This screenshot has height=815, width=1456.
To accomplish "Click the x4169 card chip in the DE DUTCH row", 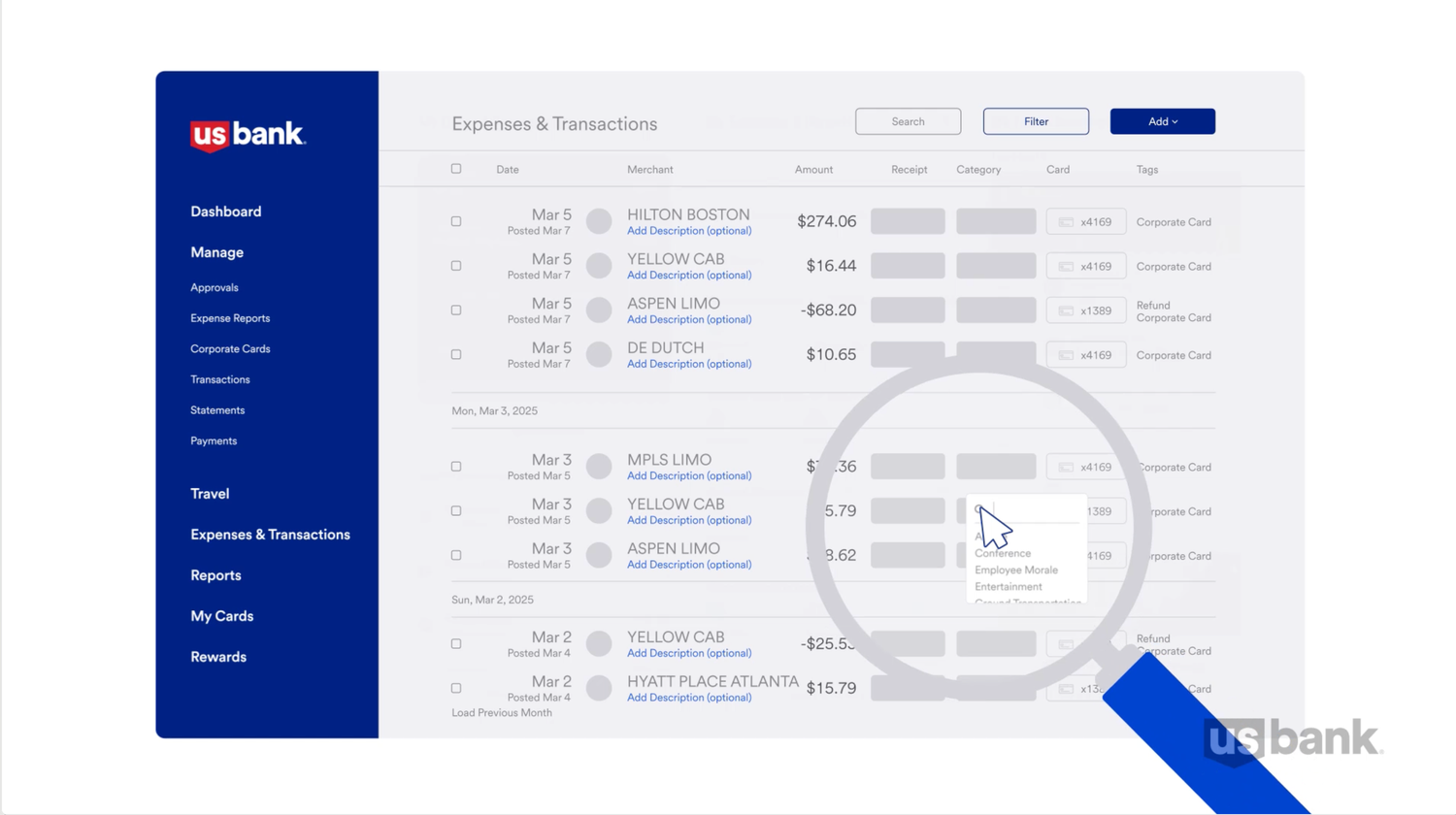I will [1086, 355].
